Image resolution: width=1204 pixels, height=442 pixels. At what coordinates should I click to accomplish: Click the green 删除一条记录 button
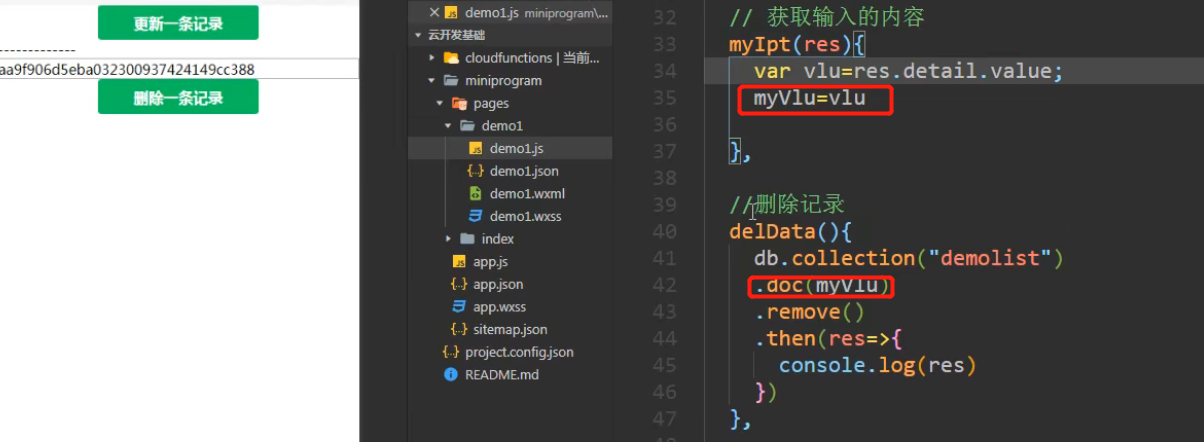click(x=178, y=97)
